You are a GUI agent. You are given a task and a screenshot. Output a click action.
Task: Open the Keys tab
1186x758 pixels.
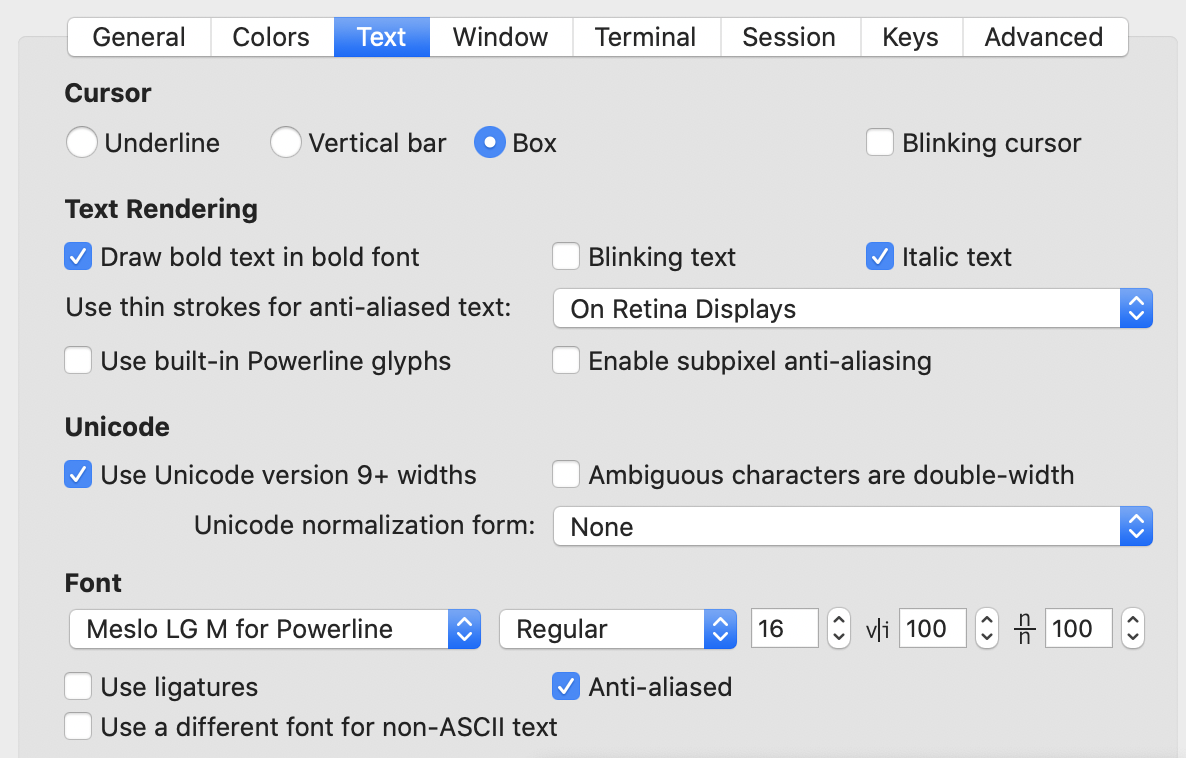click(x=910, y=37)
